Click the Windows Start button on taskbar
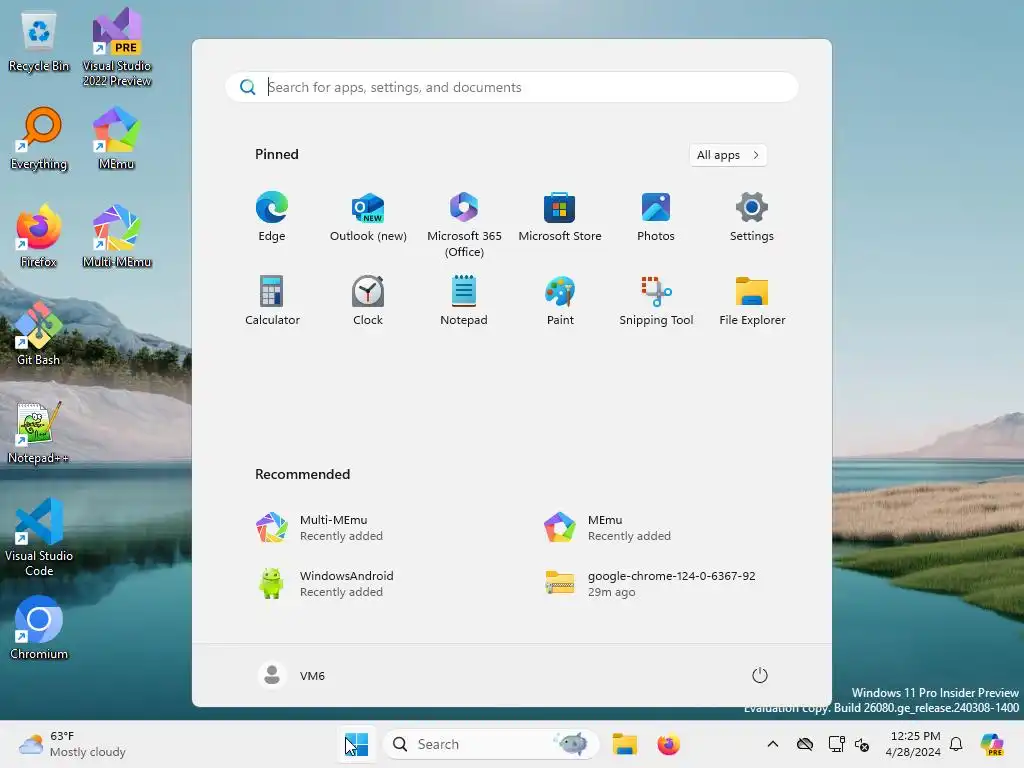This screenshot has width=1024, height=768. coord(357,744)
